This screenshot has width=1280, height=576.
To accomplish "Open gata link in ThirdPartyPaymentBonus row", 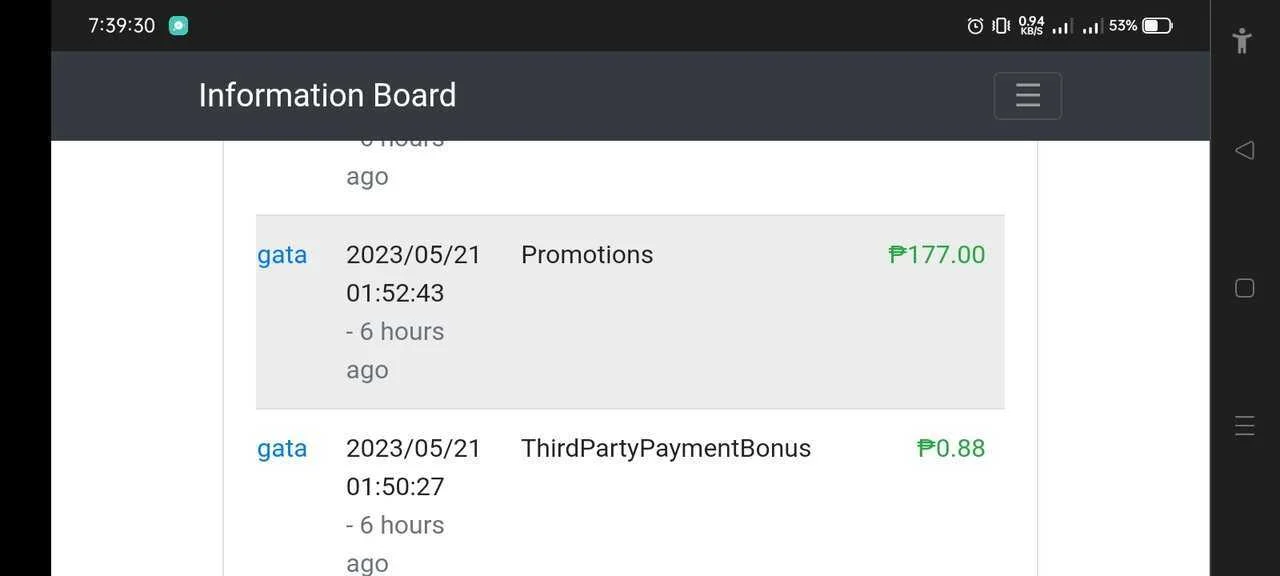I will (x=282, y=449).
